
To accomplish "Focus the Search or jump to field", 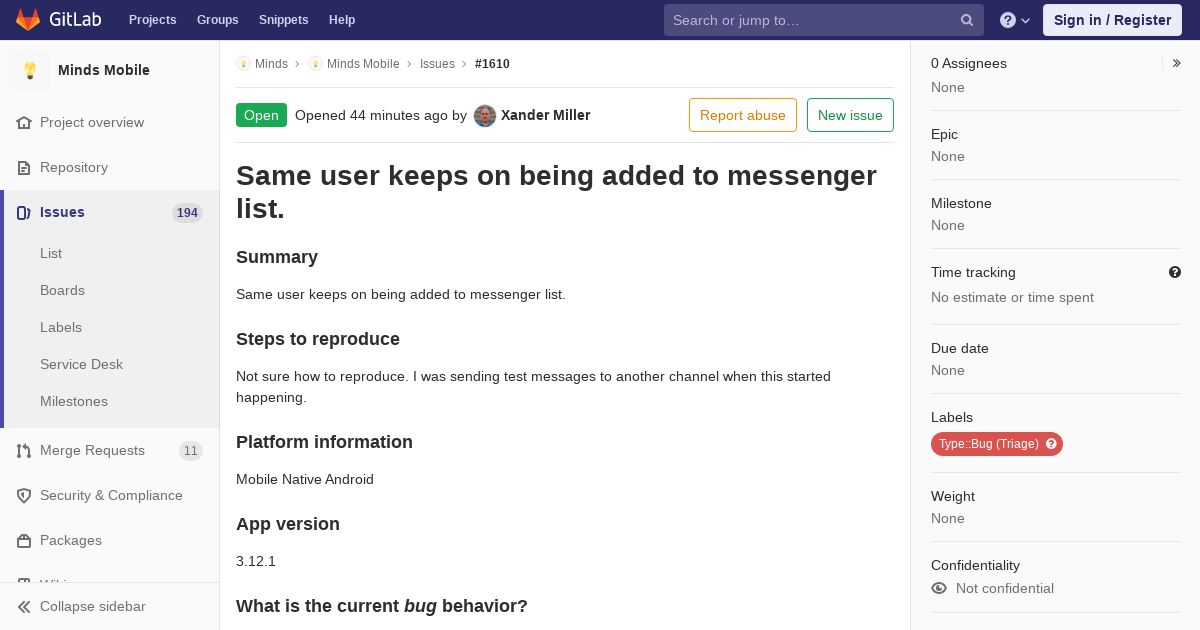I will click(824, 20).
